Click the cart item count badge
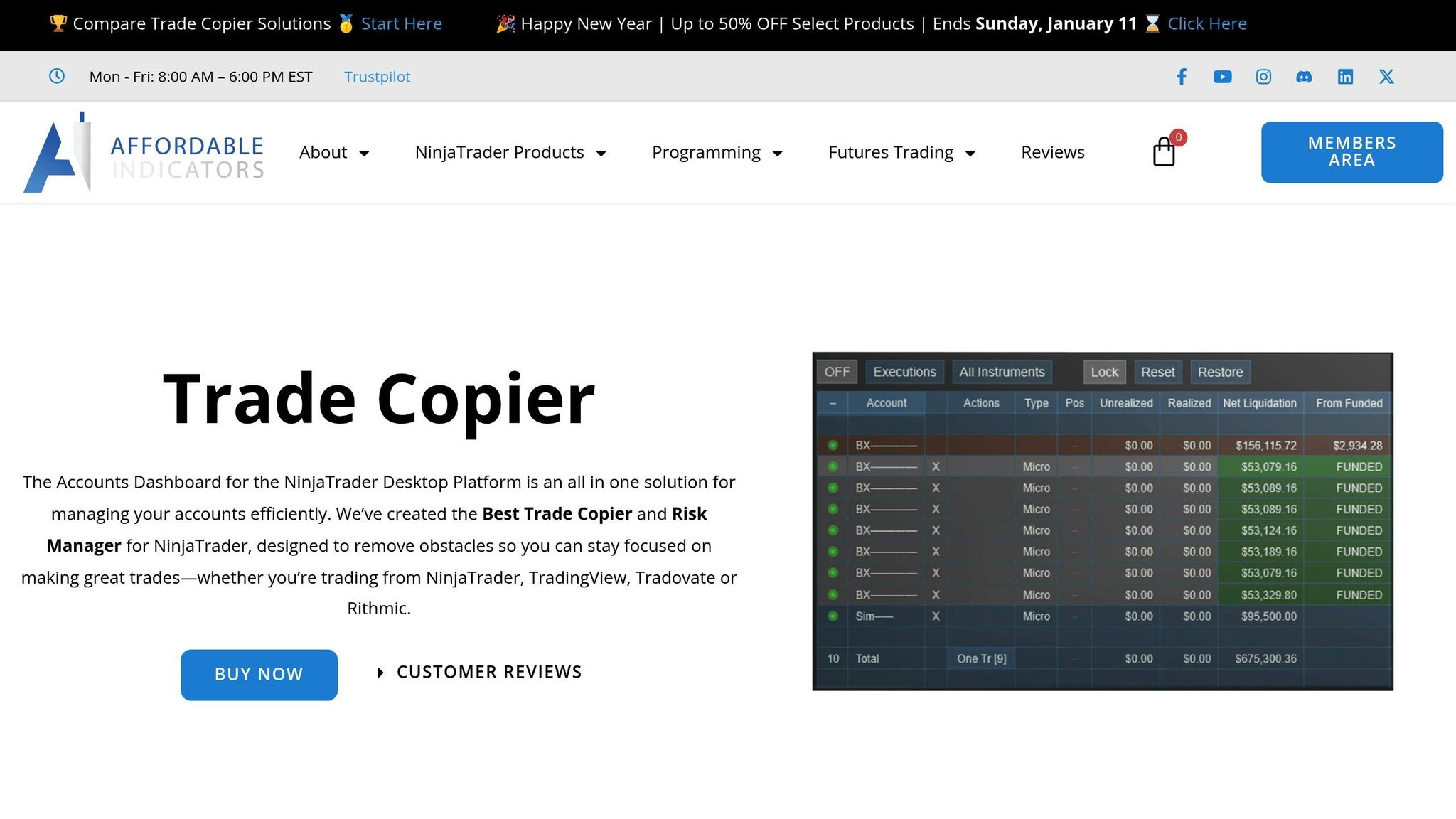 [x=1178, y=138]
